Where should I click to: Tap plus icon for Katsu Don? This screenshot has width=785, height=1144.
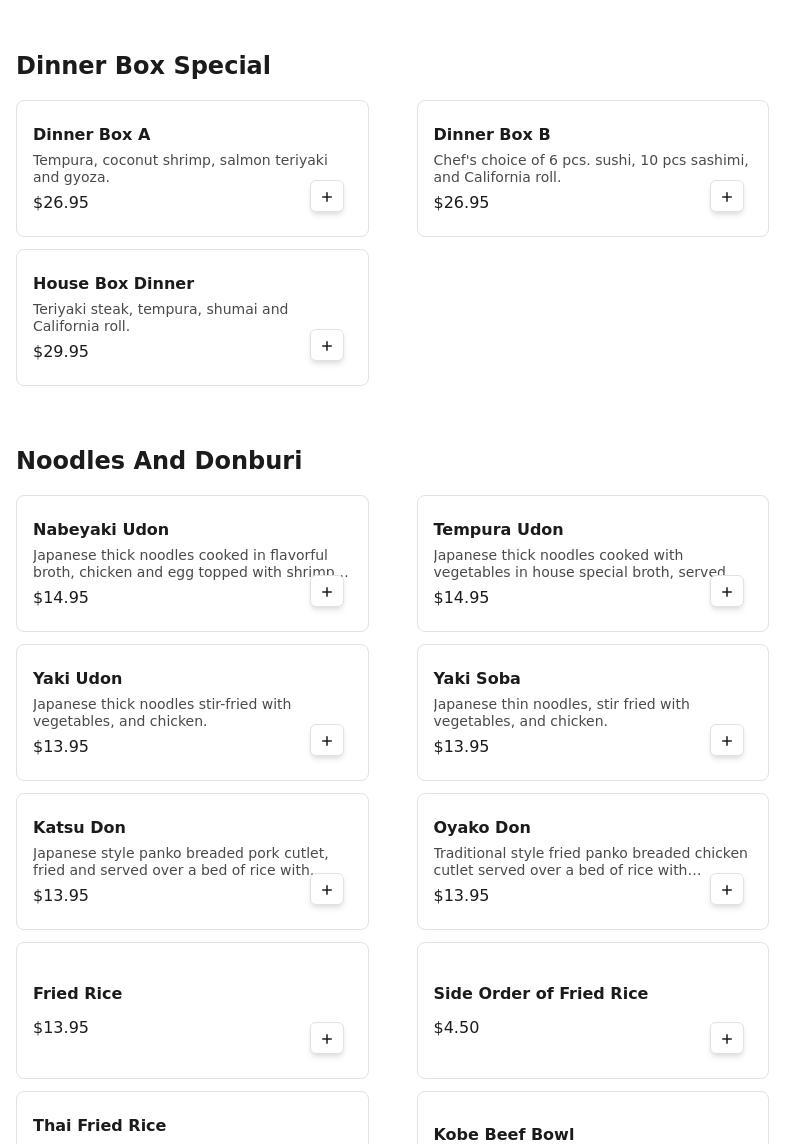pyautogui.click(x=327, y=890)
